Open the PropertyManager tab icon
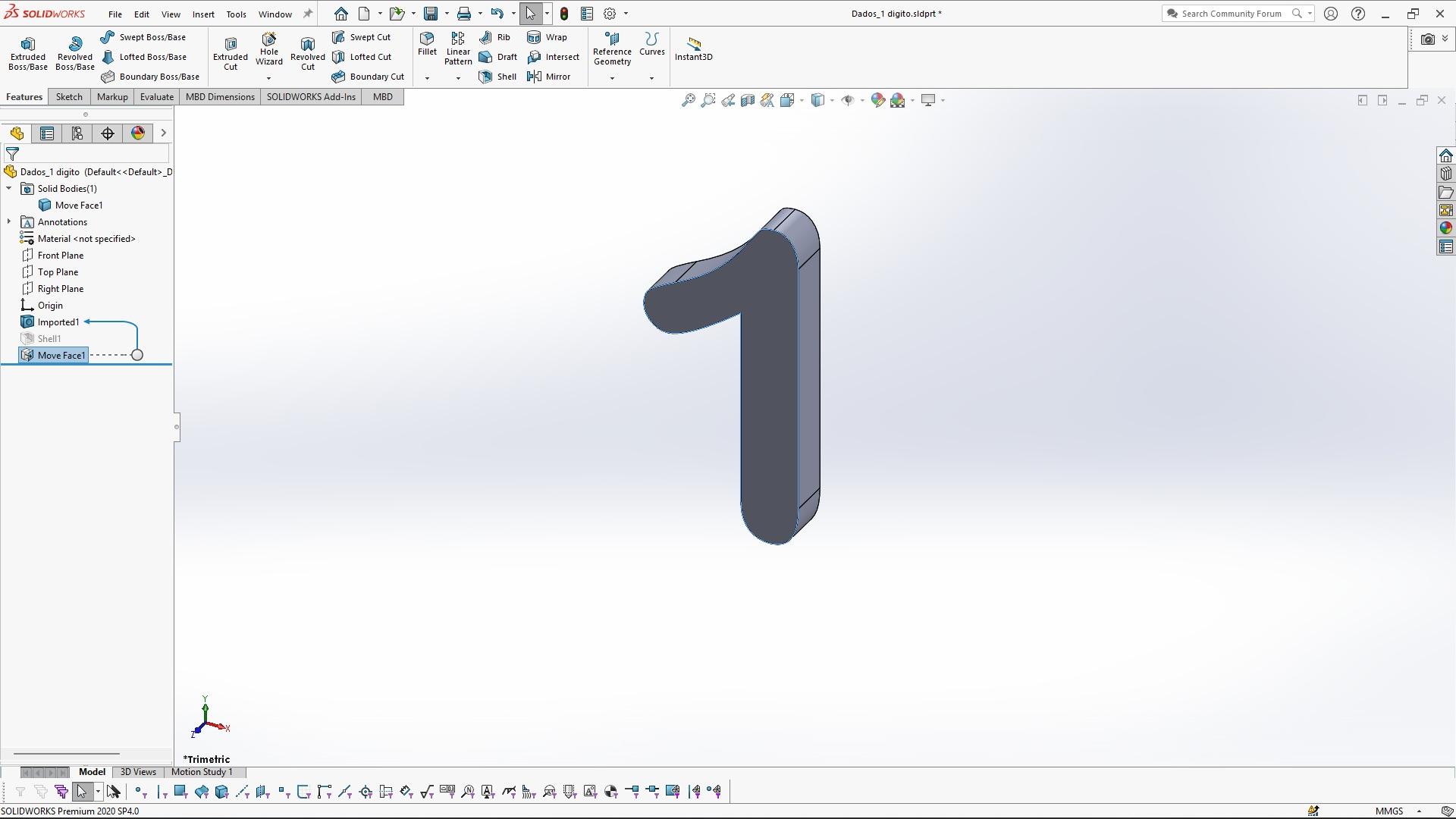 click(47, 133)
